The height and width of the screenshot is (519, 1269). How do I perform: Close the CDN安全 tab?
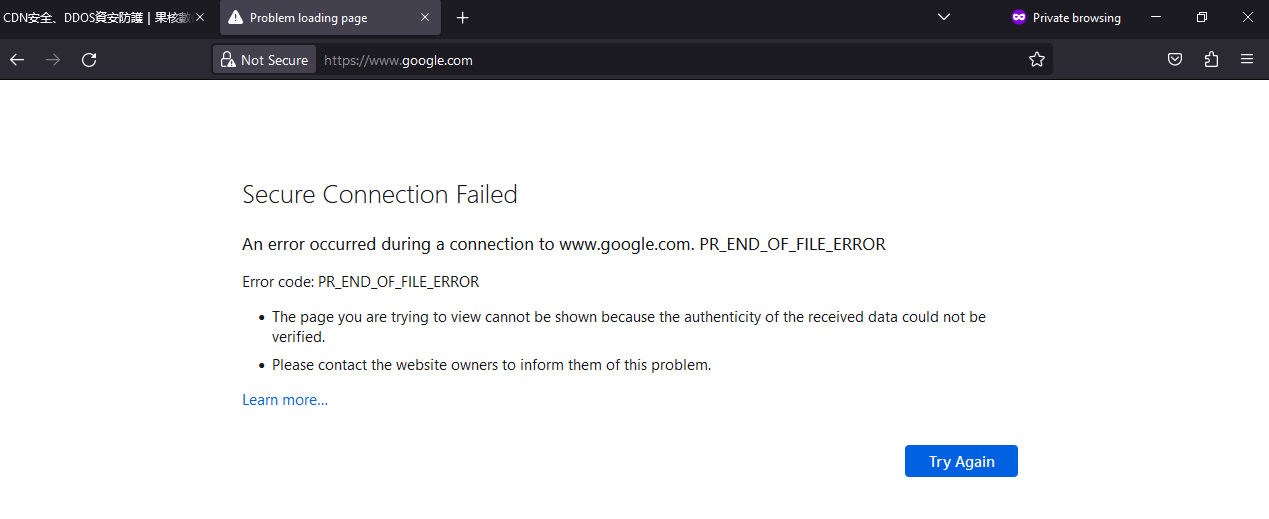(200, 18)
